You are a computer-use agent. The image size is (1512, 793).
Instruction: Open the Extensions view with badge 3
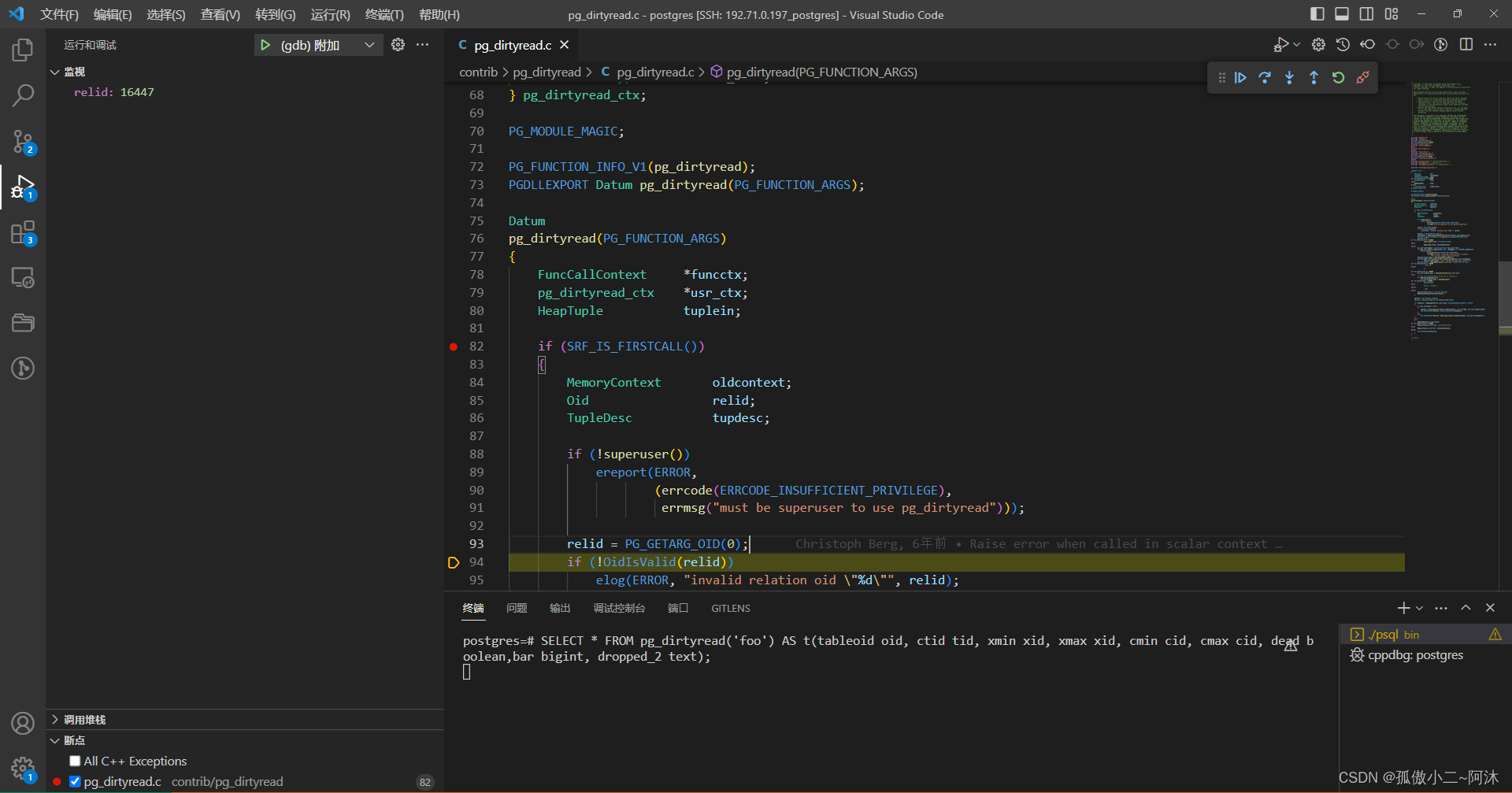tap(23, 233)
